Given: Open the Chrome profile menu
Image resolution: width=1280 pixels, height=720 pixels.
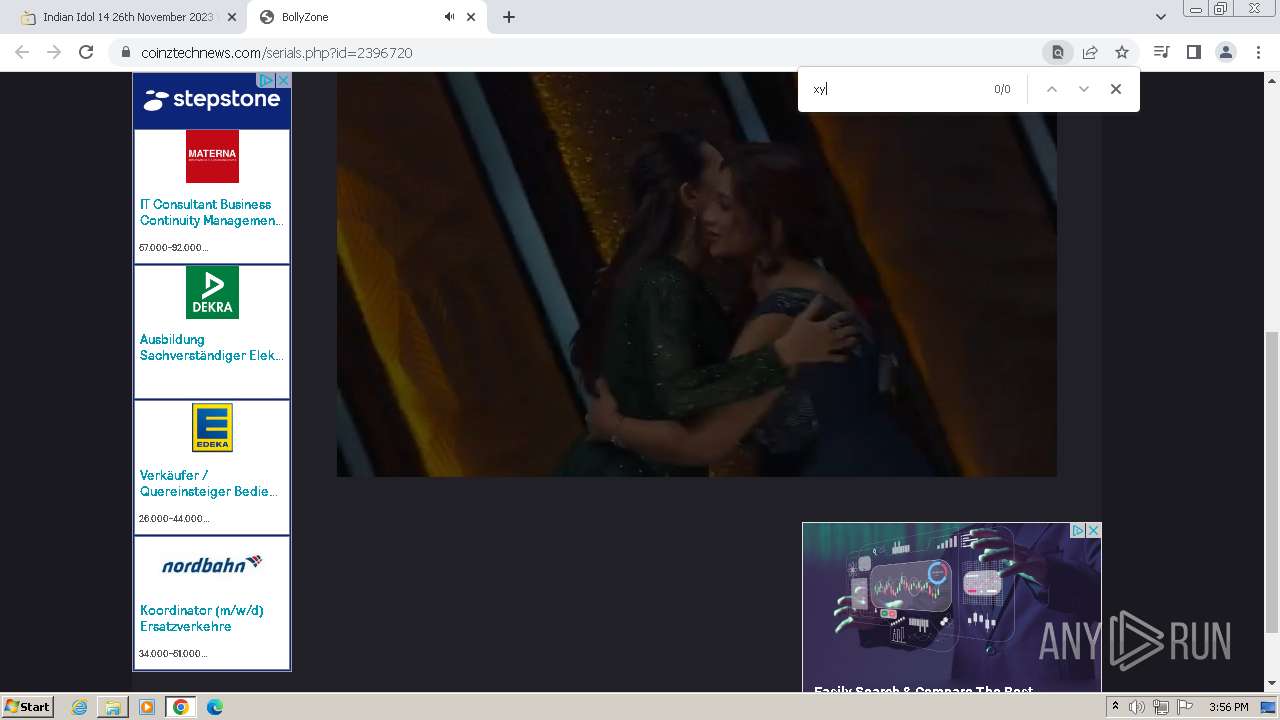Looking at the screenshot, I should point(1225,52).
